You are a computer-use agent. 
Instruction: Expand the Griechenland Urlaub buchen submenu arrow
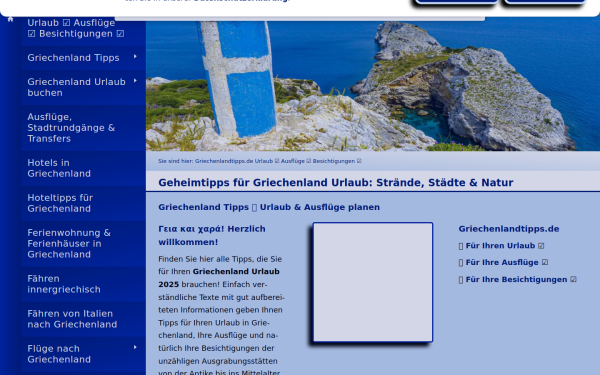click(x=135, y=81)
